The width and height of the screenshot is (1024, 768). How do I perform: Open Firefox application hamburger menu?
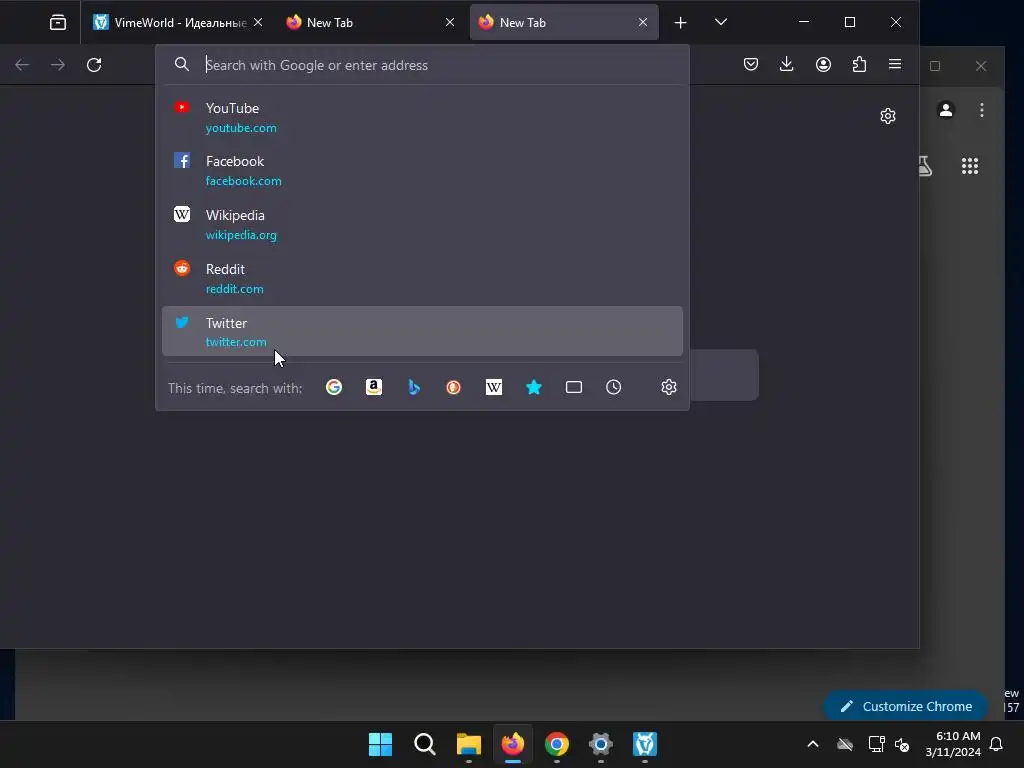coord(895,64)
